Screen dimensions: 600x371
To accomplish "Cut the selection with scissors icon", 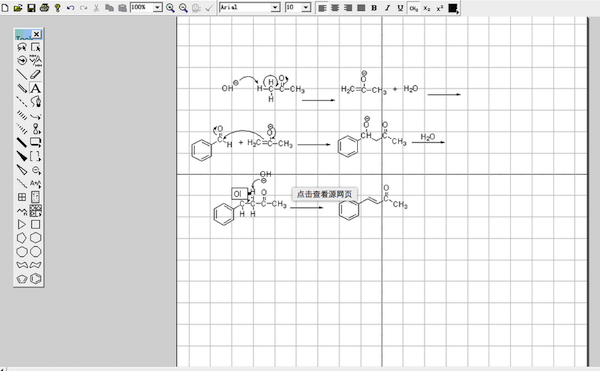I will pyautogui.click(x=96, y=8).
